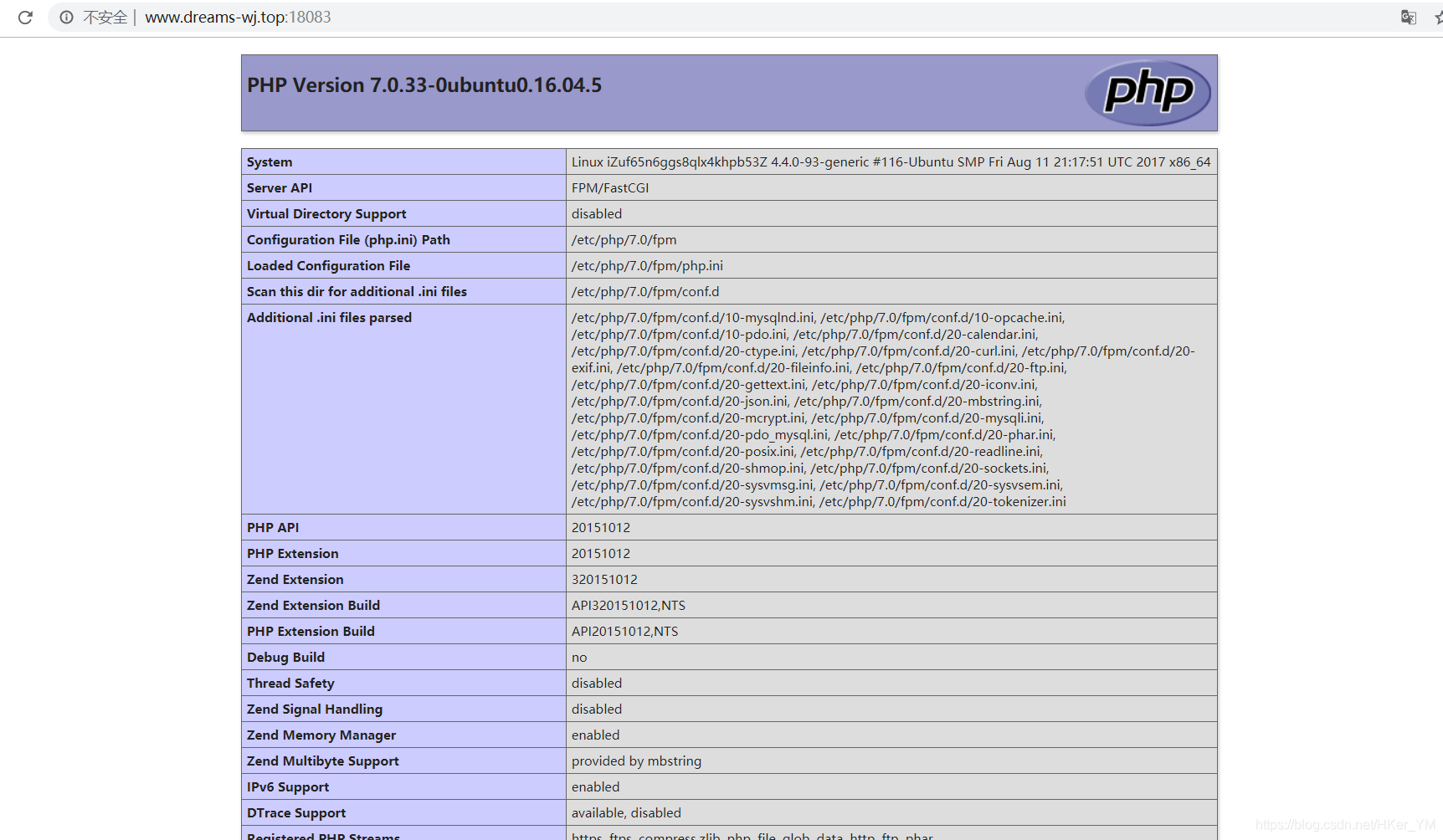This screenshot has height=840, width=1443.
Task: Click the '/etc/php/7.0/fpm/php.ini' value
Action: tap(648, 266)
